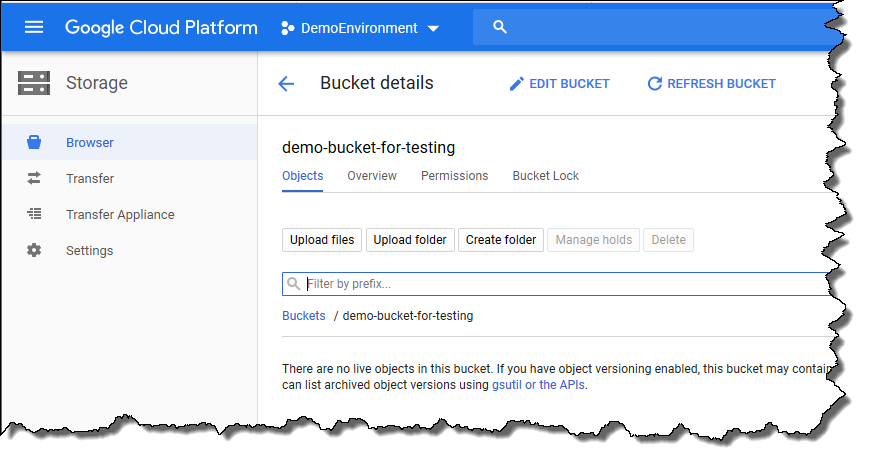Click the Storage product icon
This screenshot has height=460, width=869.
pos(34,84)
